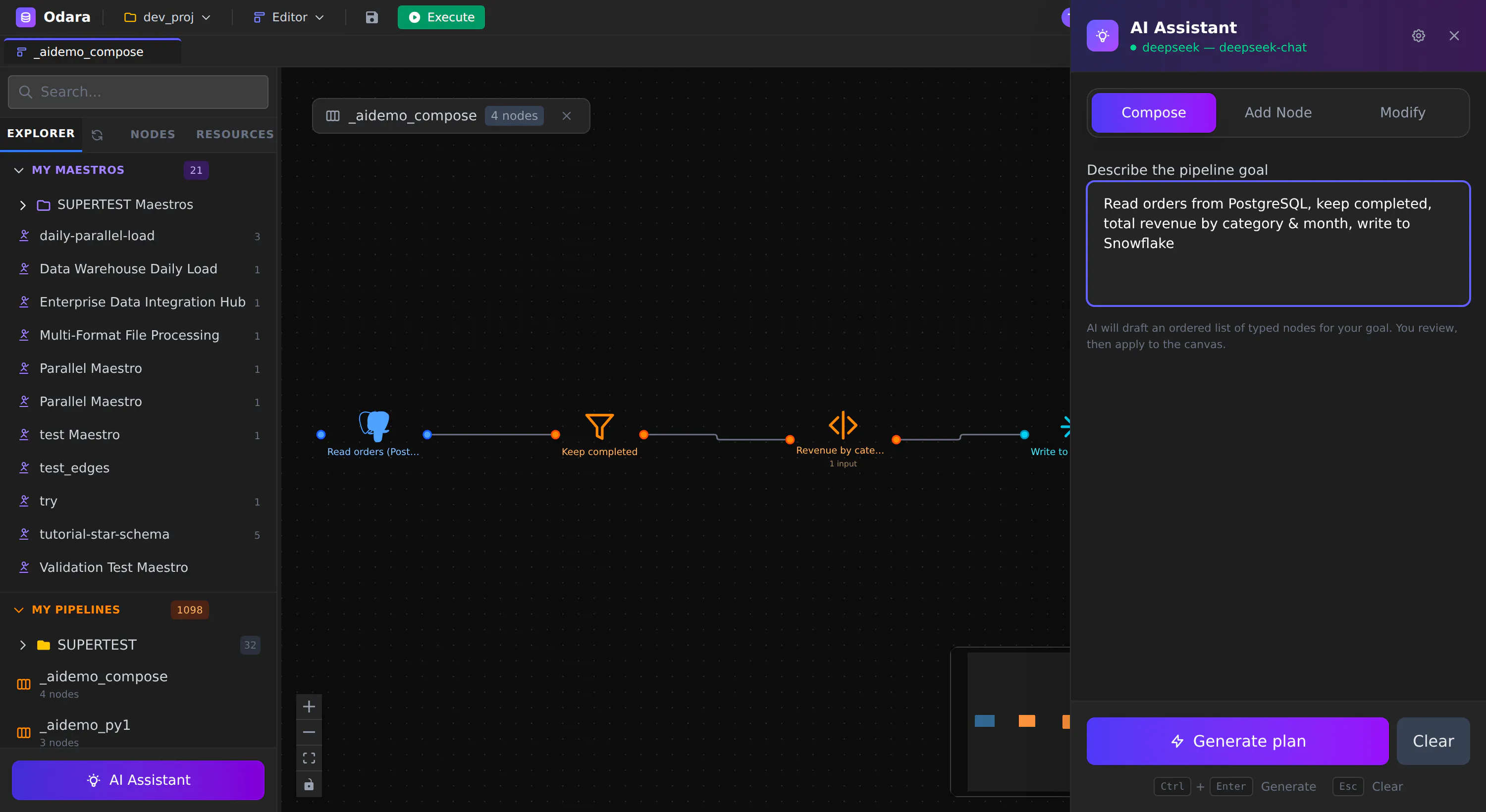This screenshot has height=812, width=1486.
Task: Switch to the NODES tab
Action: [153, 134]
